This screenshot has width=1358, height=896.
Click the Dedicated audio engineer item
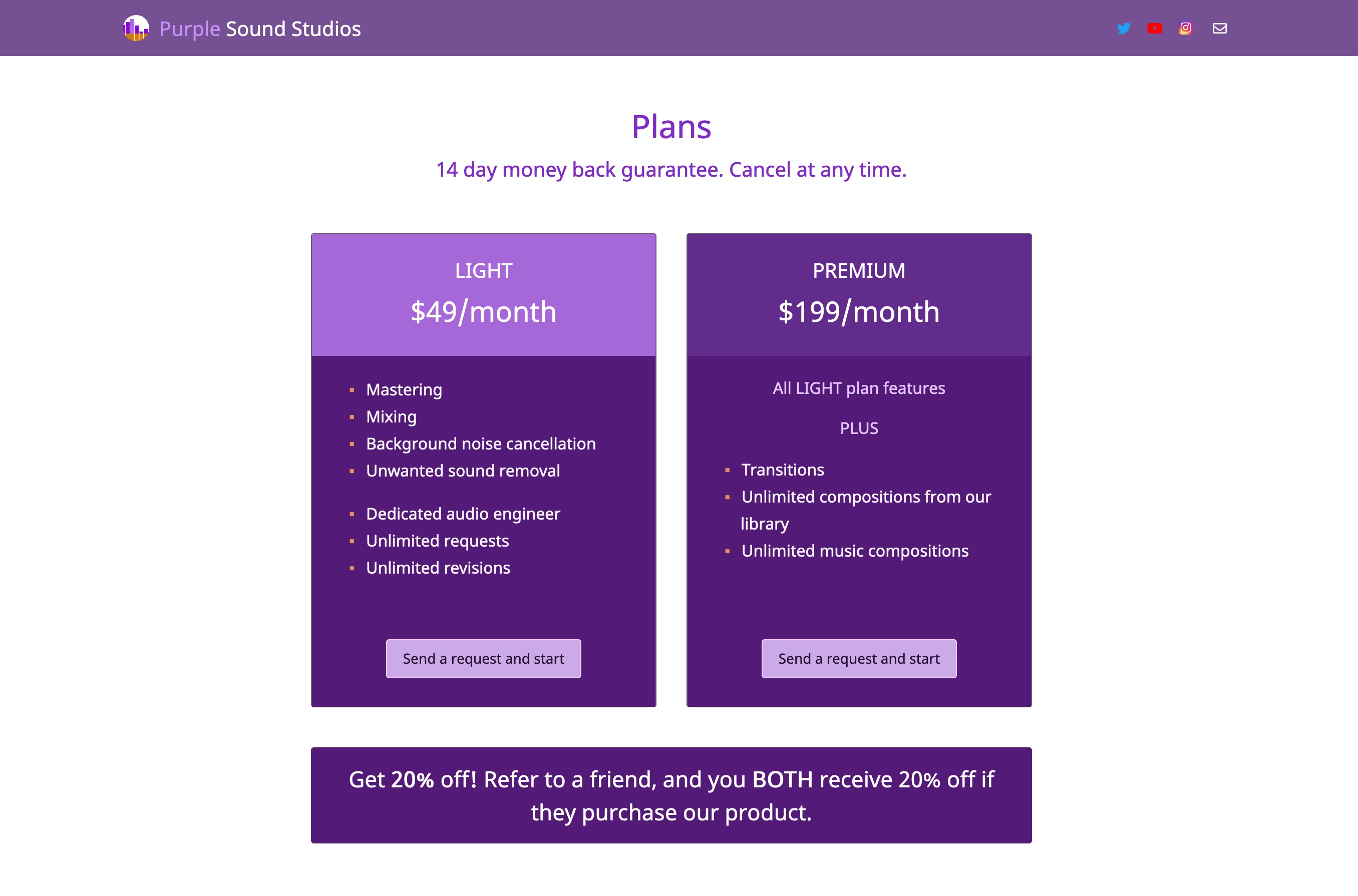coord(463,514)
